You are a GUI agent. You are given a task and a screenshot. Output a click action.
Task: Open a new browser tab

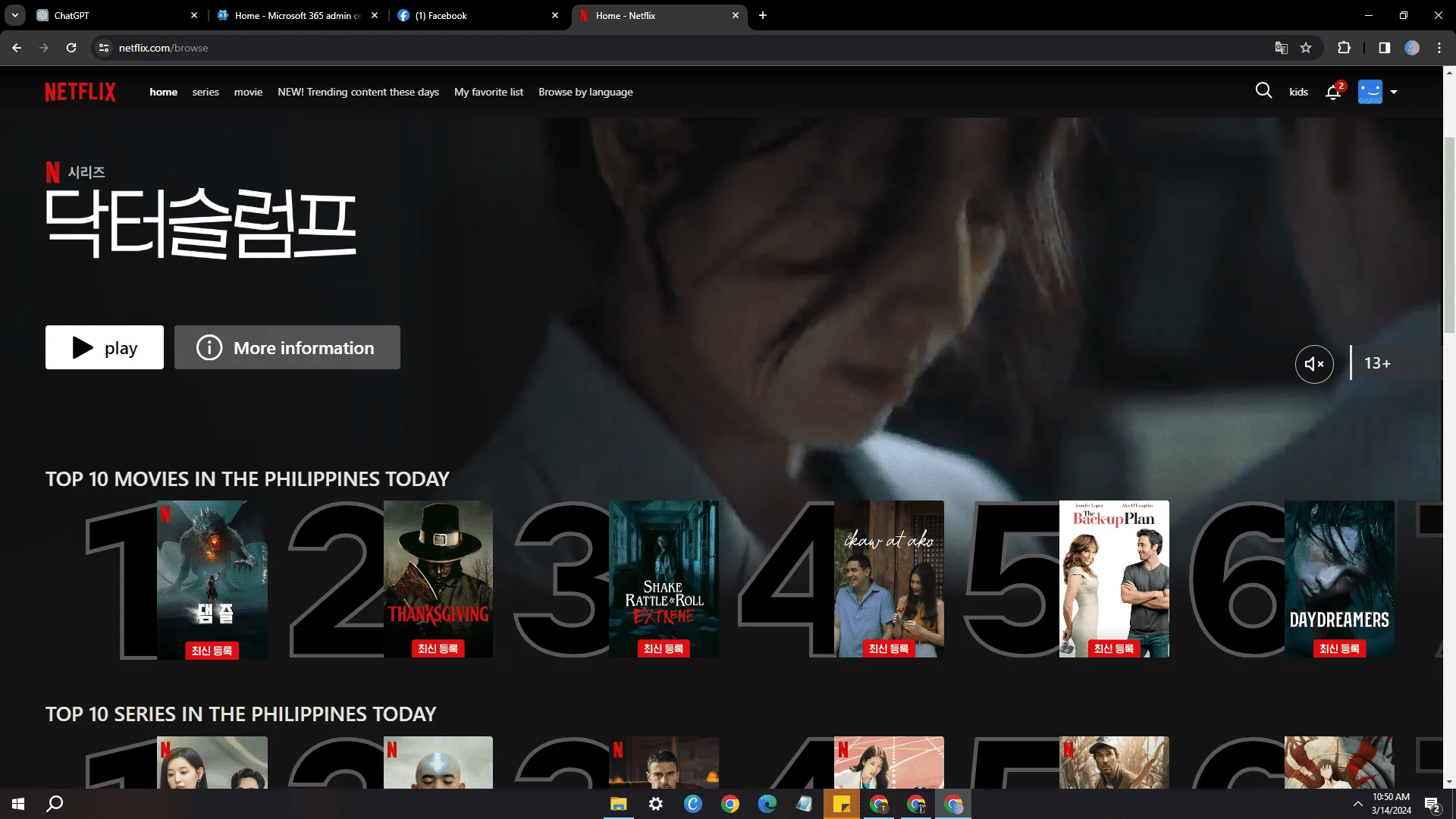[x=763, y=15]
